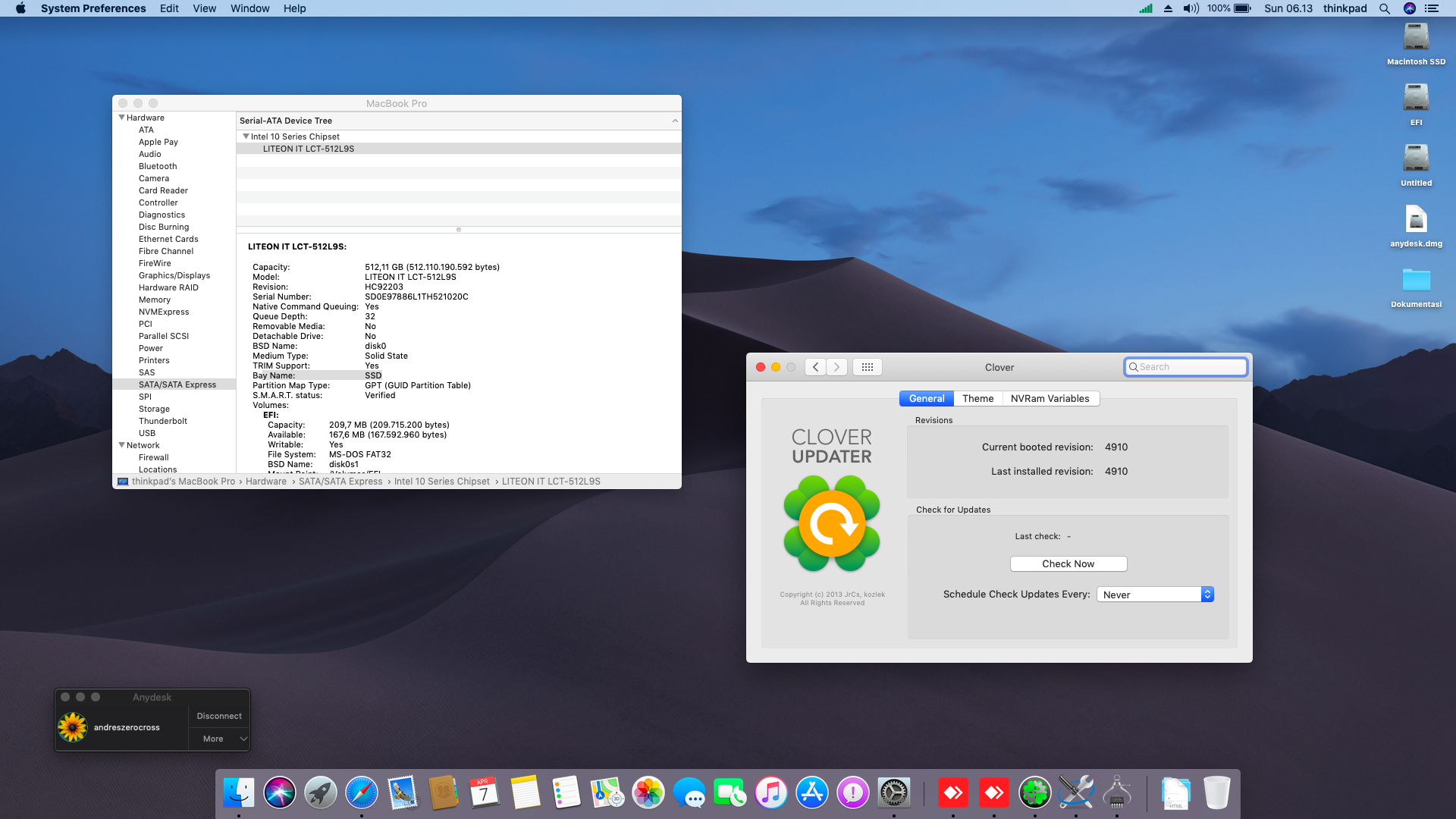The height and width of the screenshot is (819, 1456).
Task: Open the EFI drive icon on desktop
Action: click(1416, 99)
